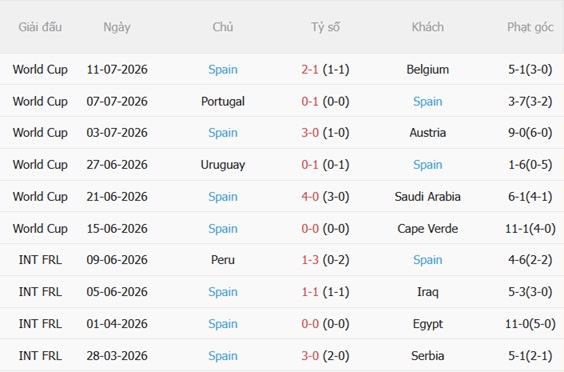Image resolution: width=564 pixels, height=372 pixels.
Task: Click the Phạt góc column header
Action: tap(530, 27)
